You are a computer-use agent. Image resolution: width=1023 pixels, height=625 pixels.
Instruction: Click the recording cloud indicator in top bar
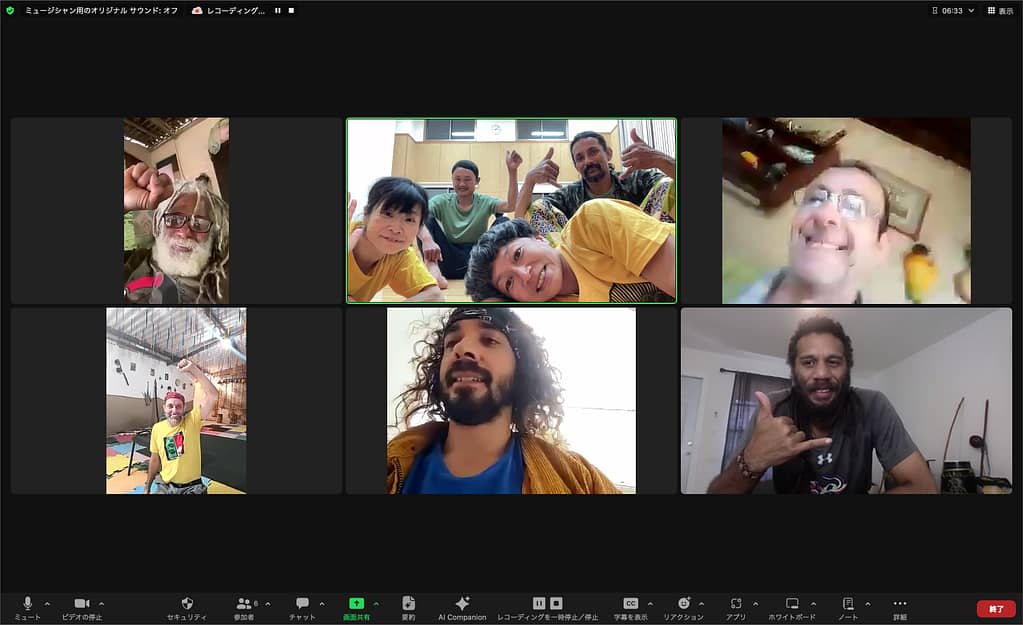(x=197, y=10)
